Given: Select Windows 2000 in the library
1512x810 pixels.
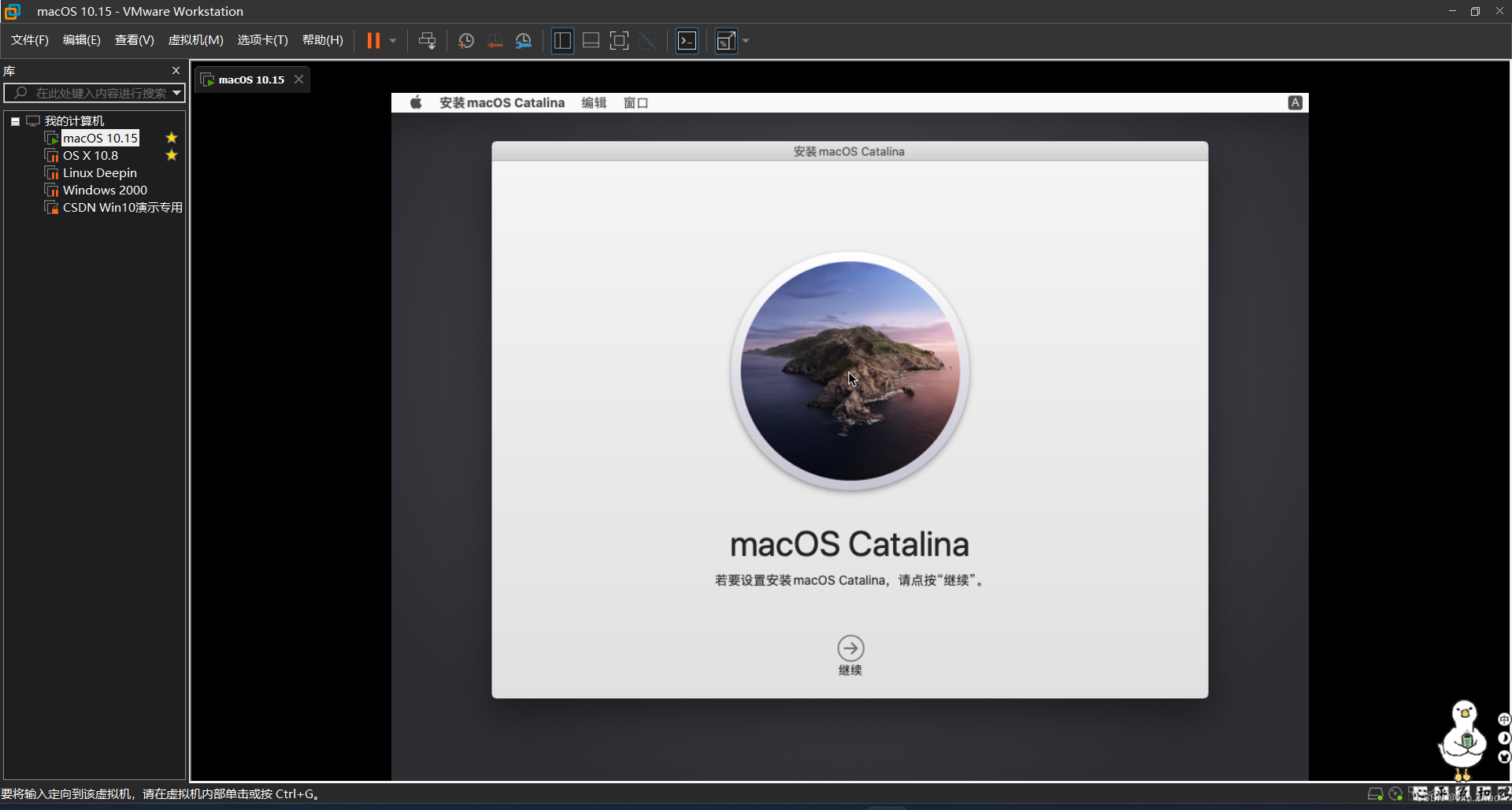Looking at the screenshot, I should (105, 190).
